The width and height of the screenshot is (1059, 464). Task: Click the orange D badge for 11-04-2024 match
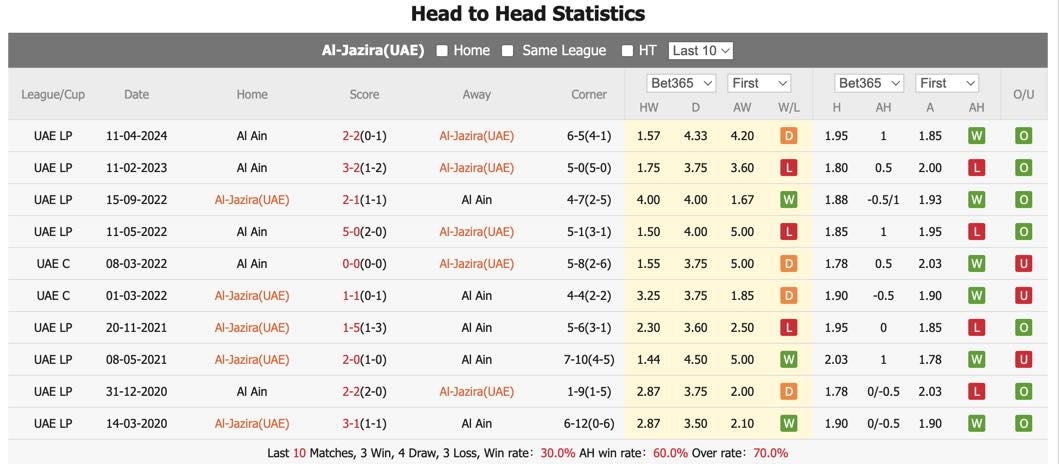point(788,136)
